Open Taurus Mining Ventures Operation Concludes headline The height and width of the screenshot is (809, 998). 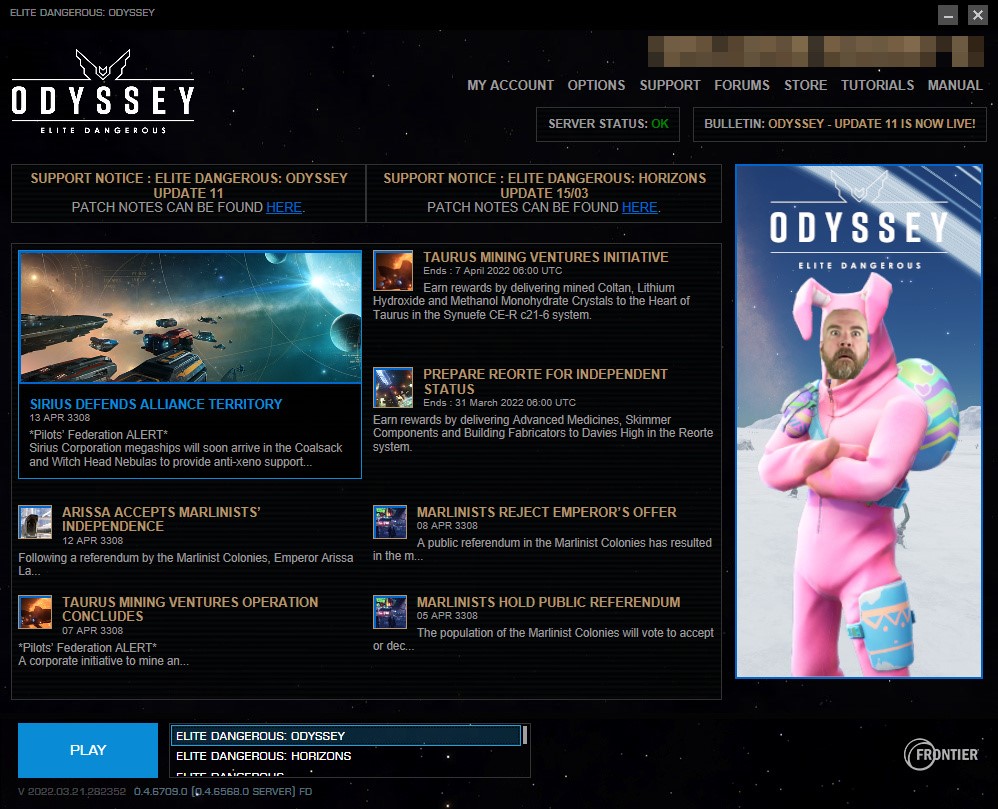190,609
